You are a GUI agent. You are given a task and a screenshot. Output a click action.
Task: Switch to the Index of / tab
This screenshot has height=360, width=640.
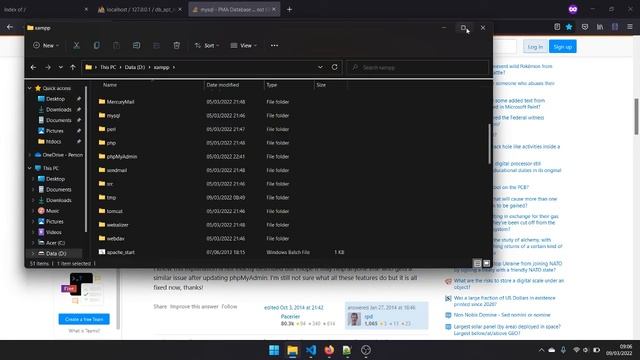click(x=45, y=9)
